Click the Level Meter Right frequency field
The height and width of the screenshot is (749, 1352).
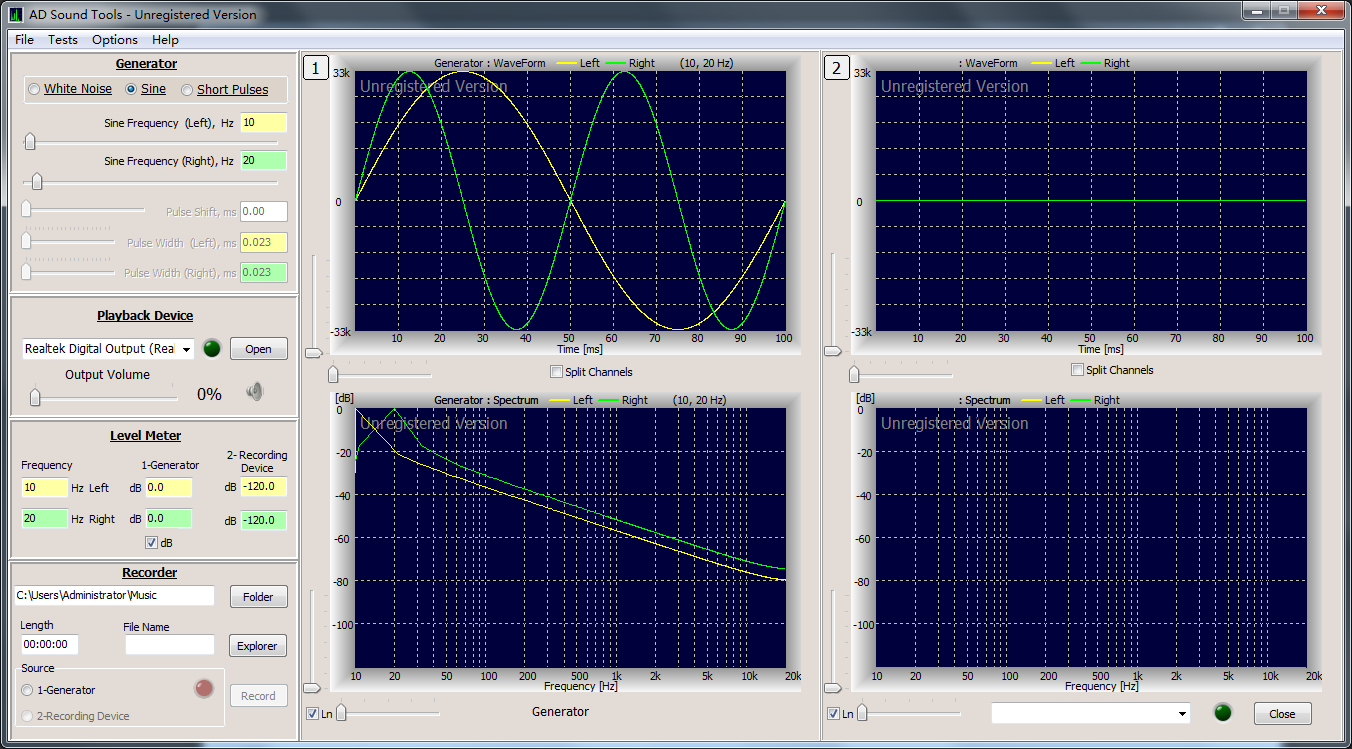point(44,518)
